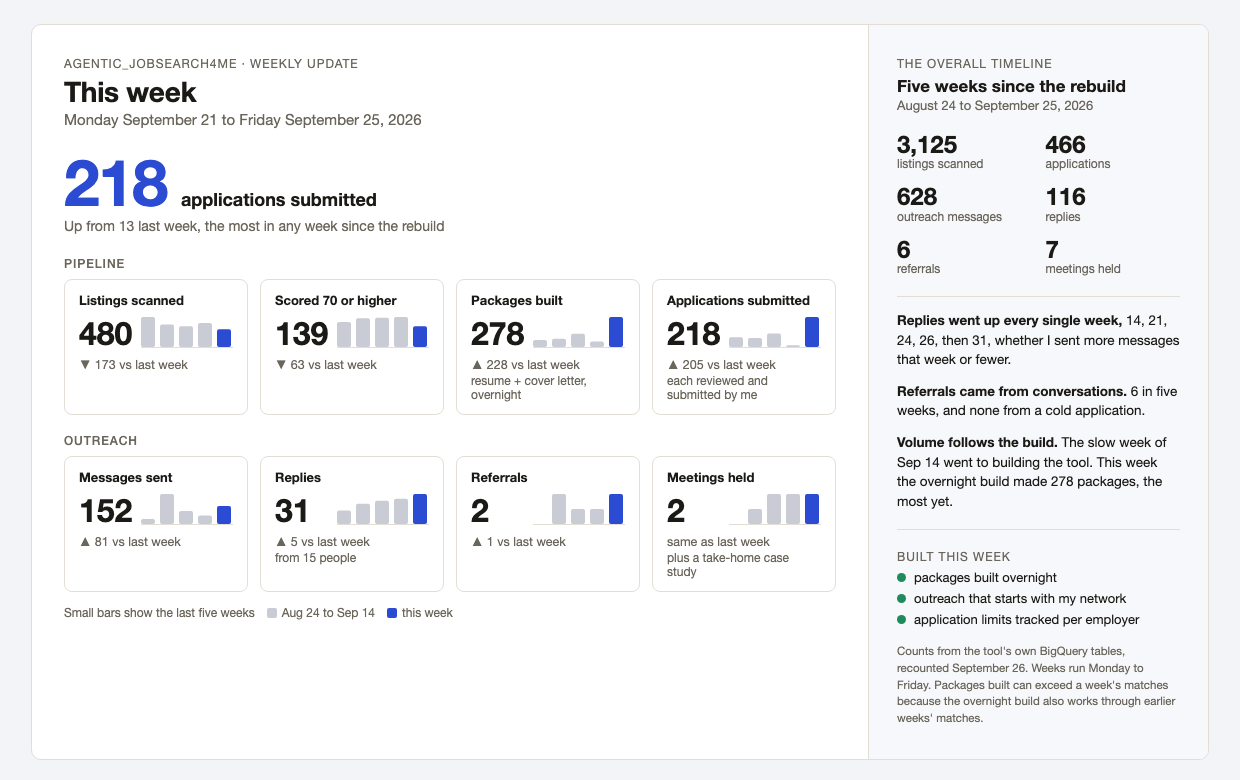
Task: Click '▲ 81 vs last week' text
Action: click(x=130, y=542)
